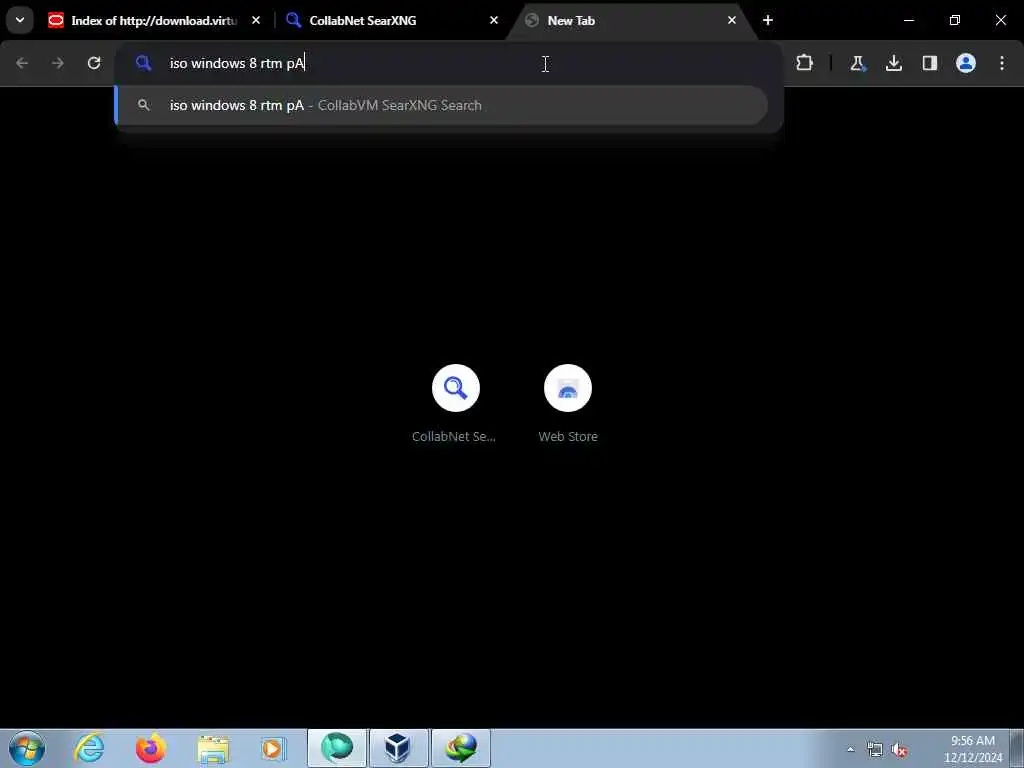
Task: Launch Firefox from taskbar
Action: (151, 748)
